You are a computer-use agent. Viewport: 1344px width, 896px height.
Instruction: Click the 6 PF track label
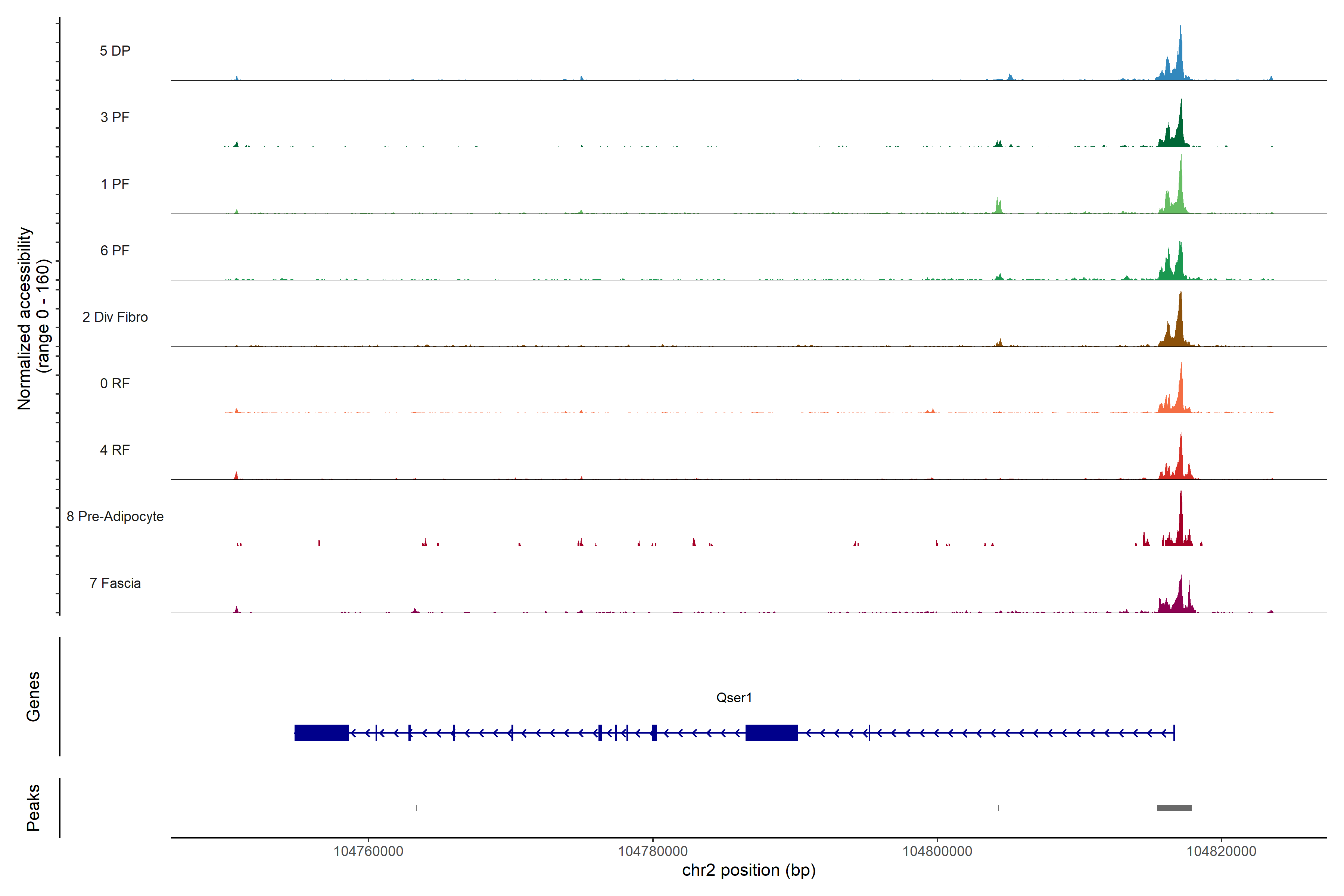pos(115,250)
